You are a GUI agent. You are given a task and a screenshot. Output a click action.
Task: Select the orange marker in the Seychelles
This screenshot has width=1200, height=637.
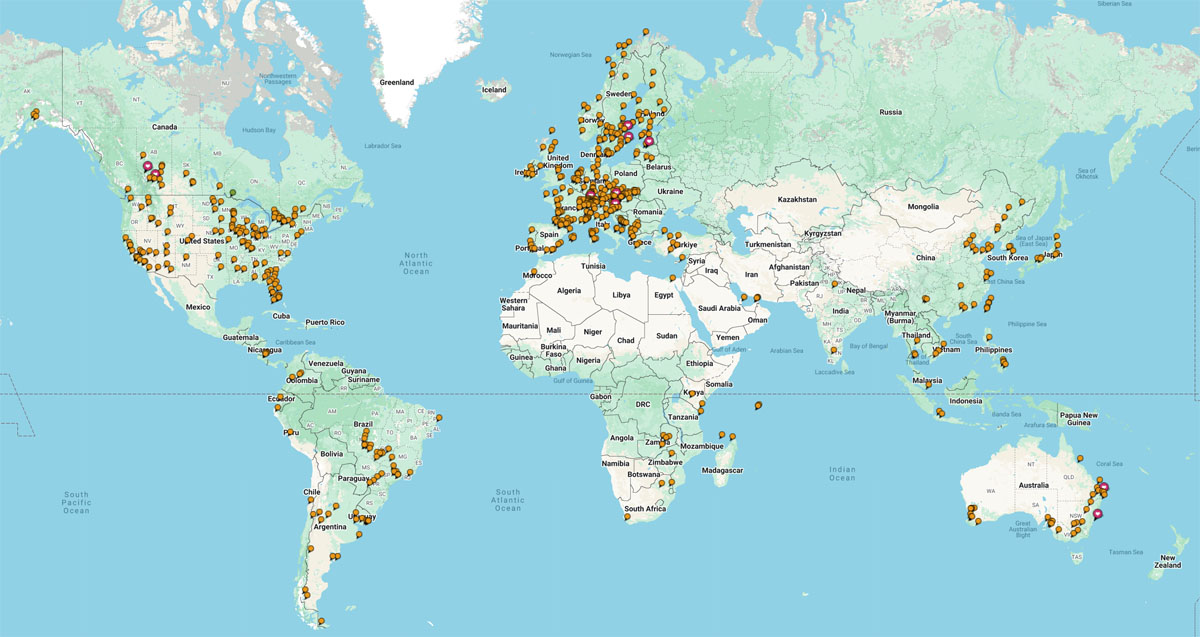(758, 405)
